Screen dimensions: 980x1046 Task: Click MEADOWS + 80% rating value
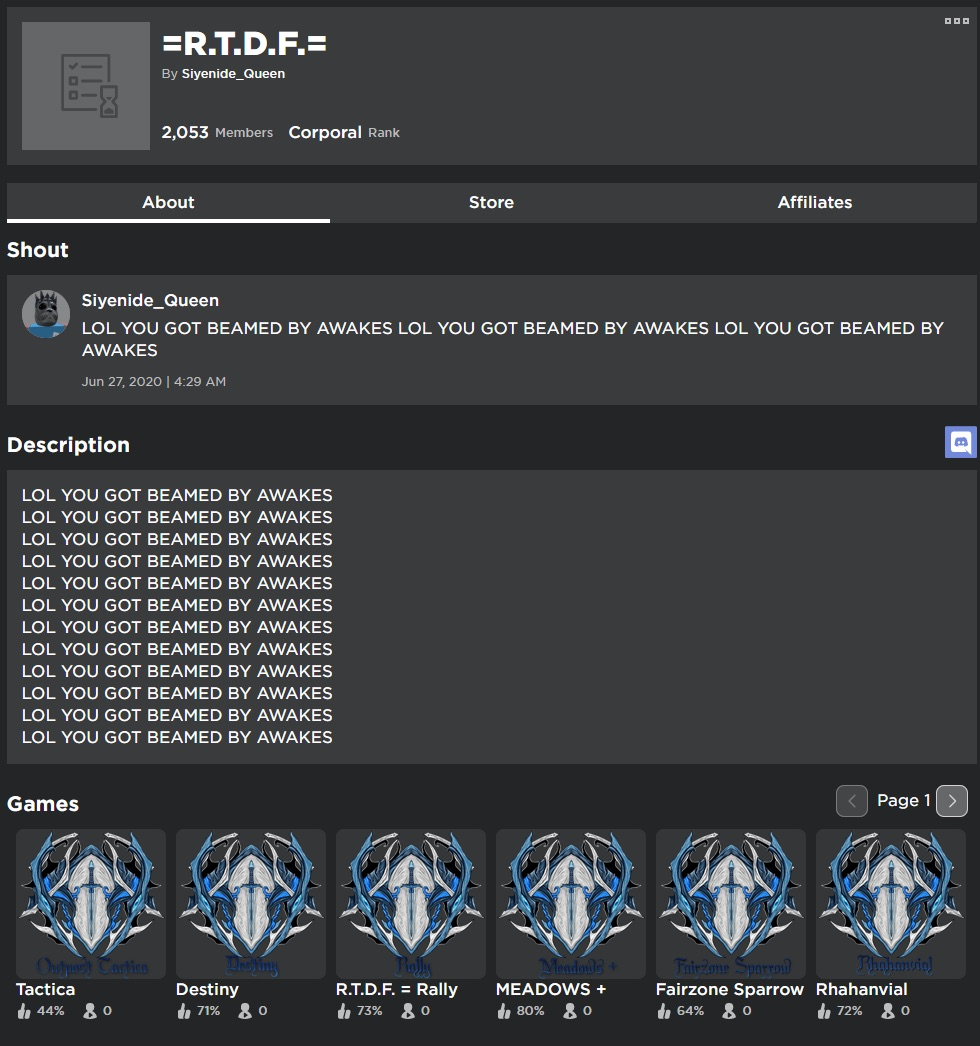pos(530,1011)
